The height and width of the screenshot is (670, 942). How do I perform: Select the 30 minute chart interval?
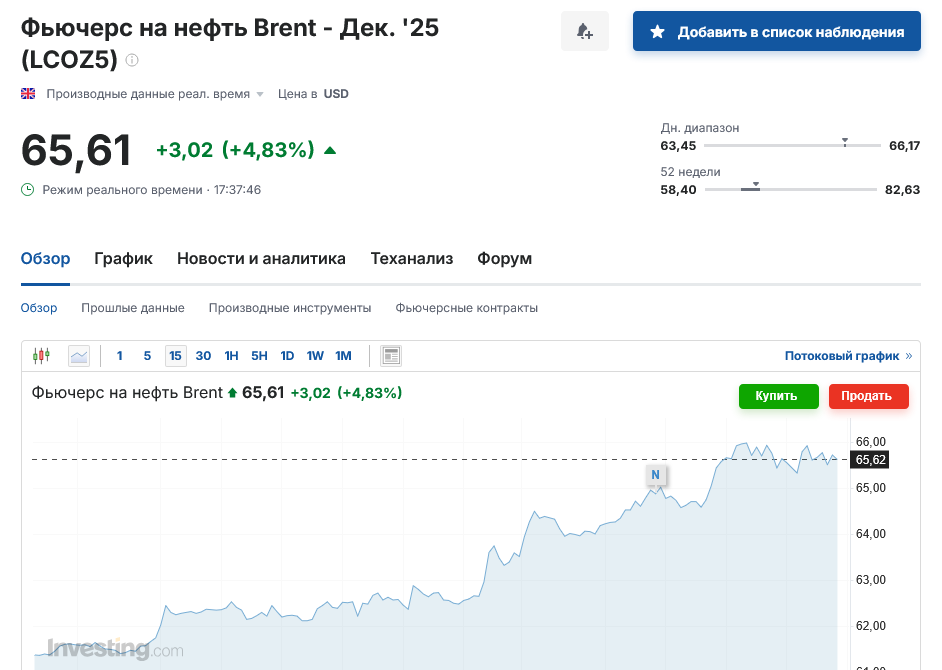coord(203,355)
